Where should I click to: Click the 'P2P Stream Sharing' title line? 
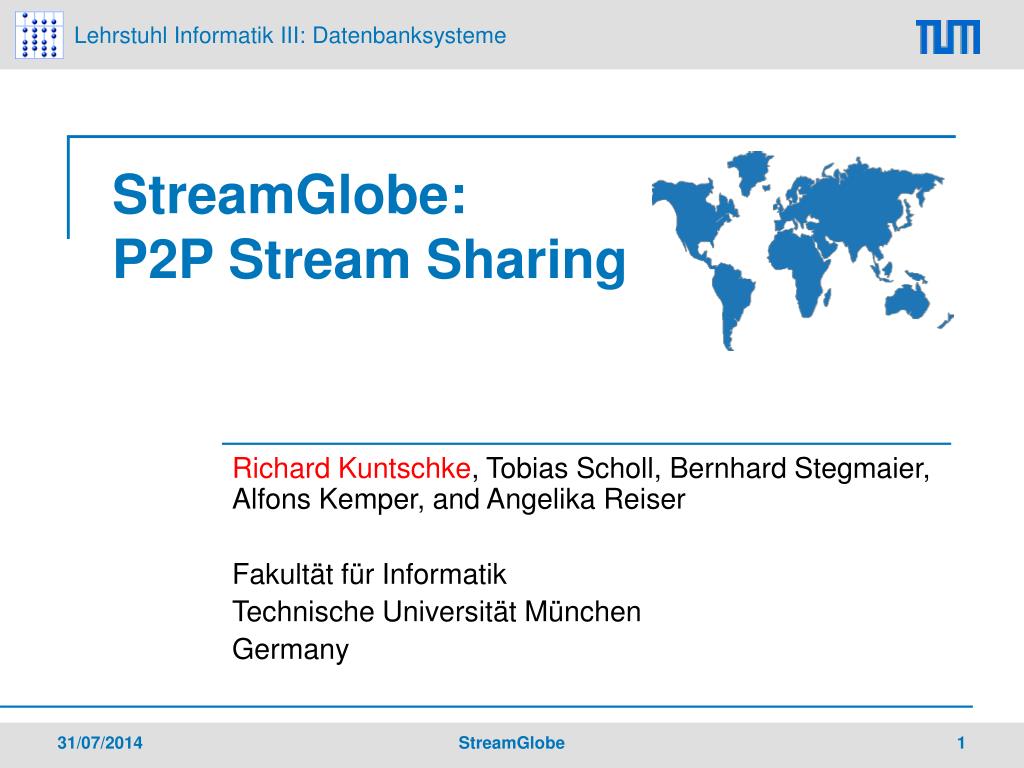click(370, 260)
